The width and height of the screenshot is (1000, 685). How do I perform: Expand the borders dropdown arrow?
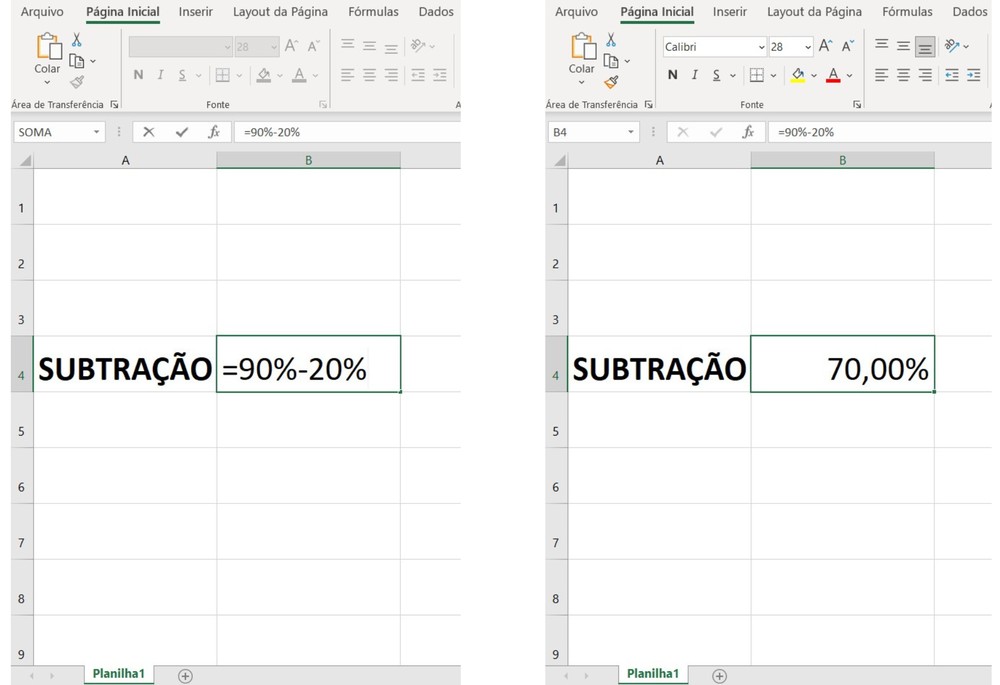point(773,74)
